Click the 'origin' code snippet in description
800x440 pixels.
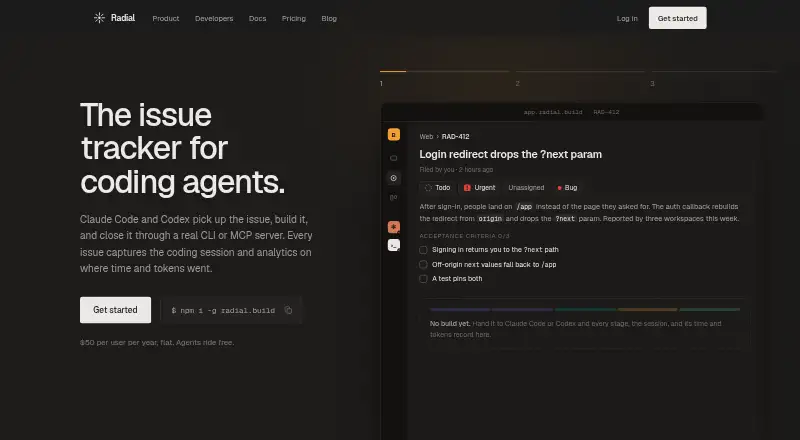pyautogui.click(x=490, y=218)
